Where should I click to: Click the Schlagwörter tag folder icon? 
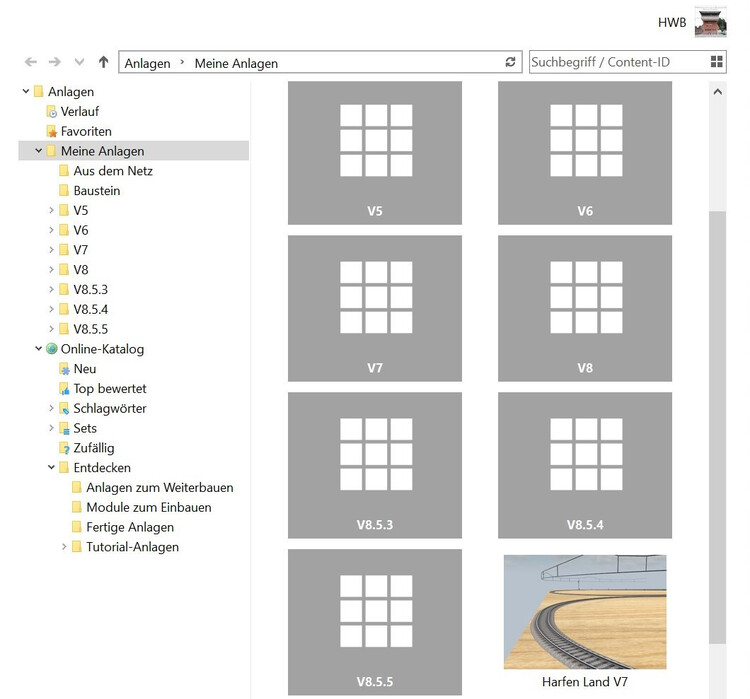pos(64,409)
